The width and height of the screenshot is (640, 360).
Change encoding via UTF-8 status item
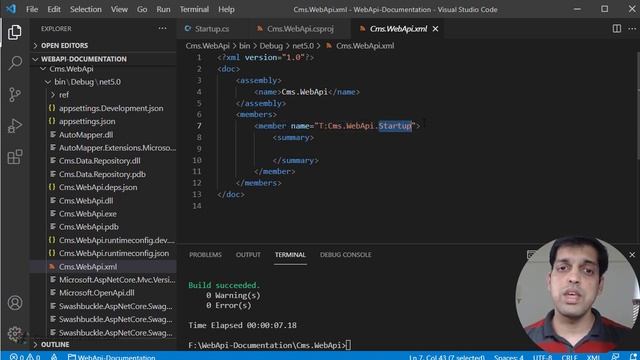[542, 357]
